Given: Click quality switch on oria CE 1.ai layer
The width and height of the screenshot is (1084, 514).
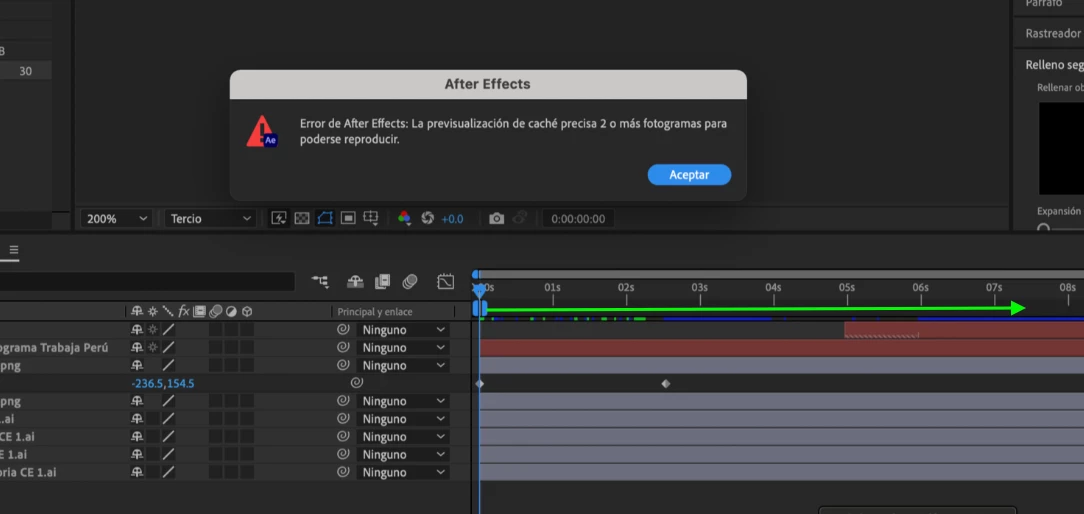Looking at the screenshot, I should (x=168, y=472).
